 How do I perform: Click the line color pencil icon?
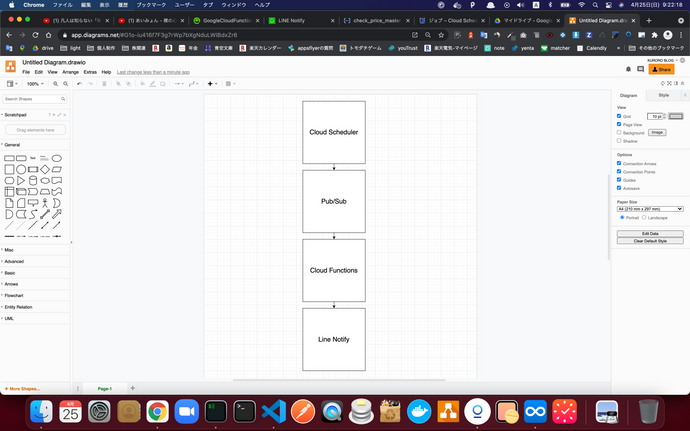(x=153, y=84)
